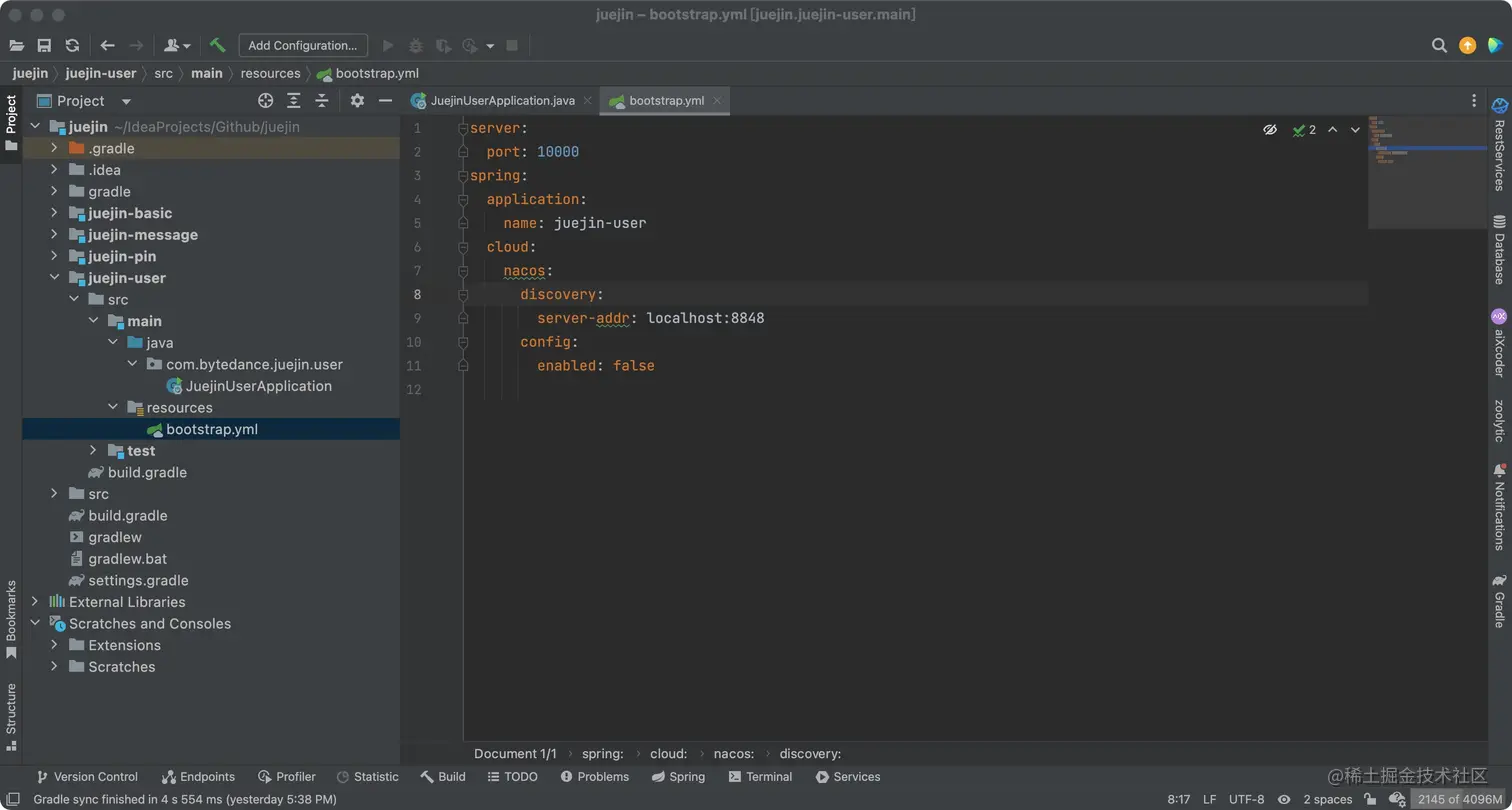Viewport: 1512px width, 810px height.
Task: Open the Terminal tool window tab
Action: point(760,777)
